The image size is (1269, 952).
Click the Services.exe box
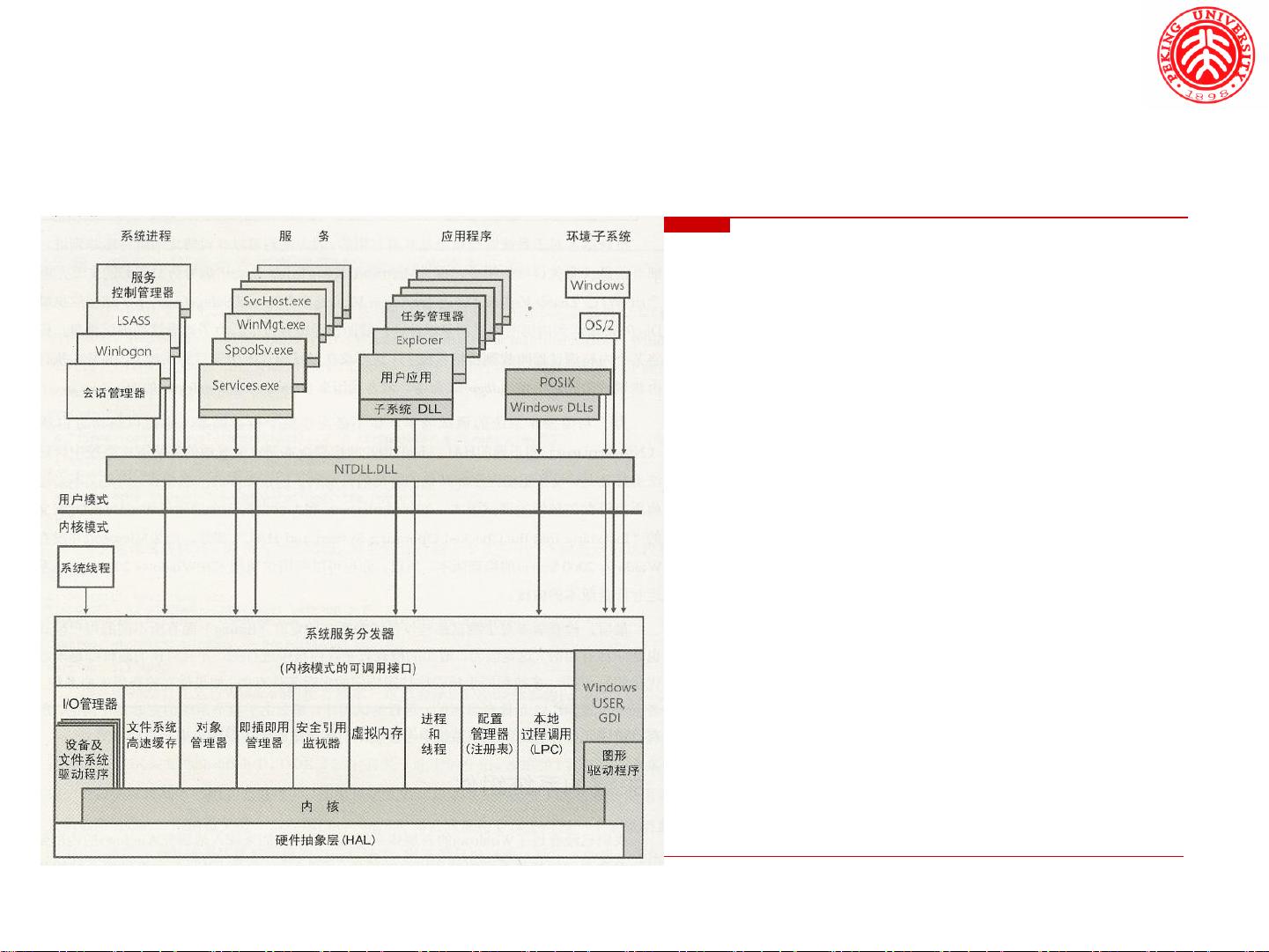pyautogui.click(x=246, y=386)
